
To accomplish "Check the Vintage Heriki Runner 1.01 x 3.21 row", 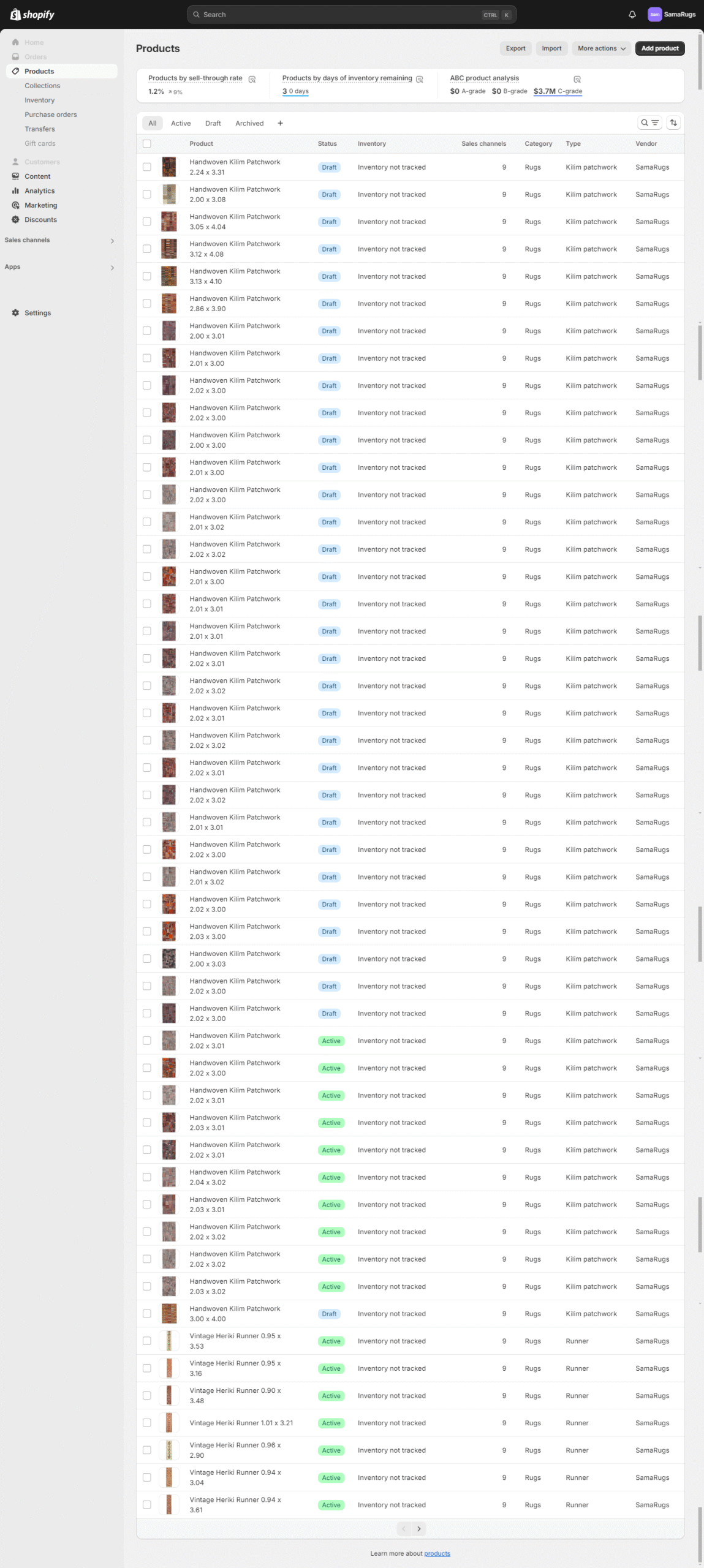I will (146, 1423).
